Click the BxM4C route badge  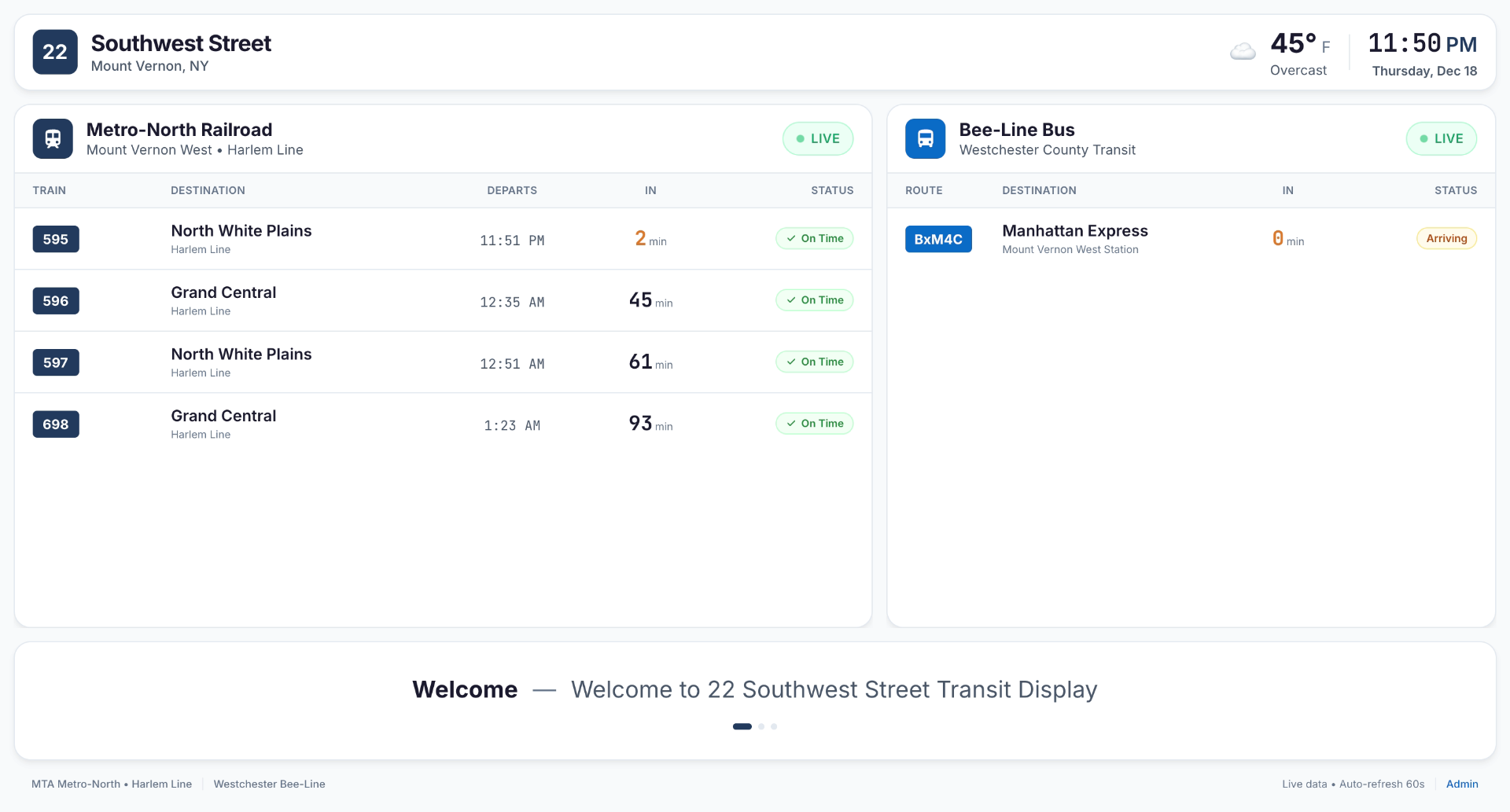[x=938, y=239]
